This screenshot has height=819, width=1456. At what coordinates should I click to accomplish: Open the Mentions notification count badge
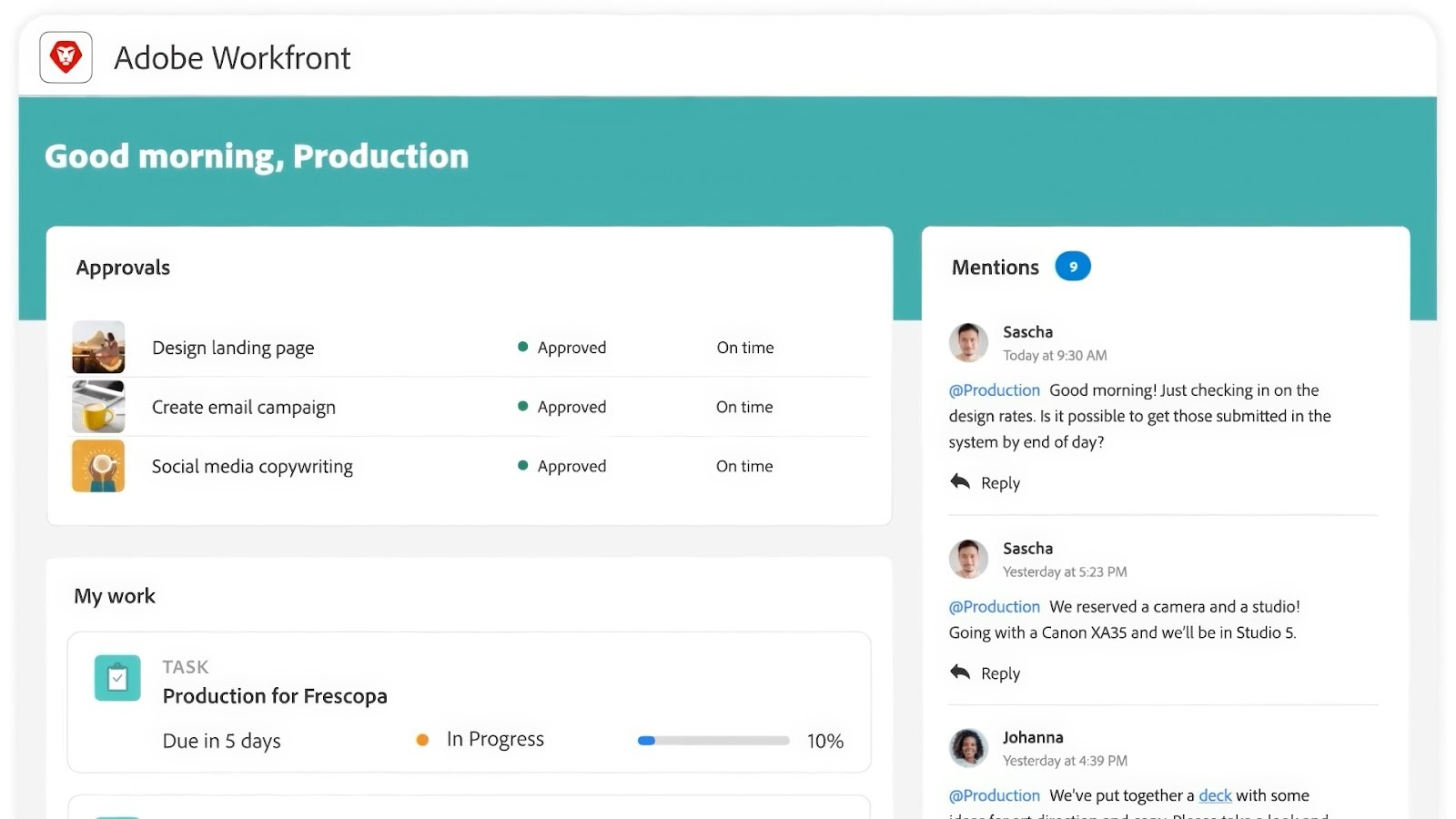tap(1073, 266)
